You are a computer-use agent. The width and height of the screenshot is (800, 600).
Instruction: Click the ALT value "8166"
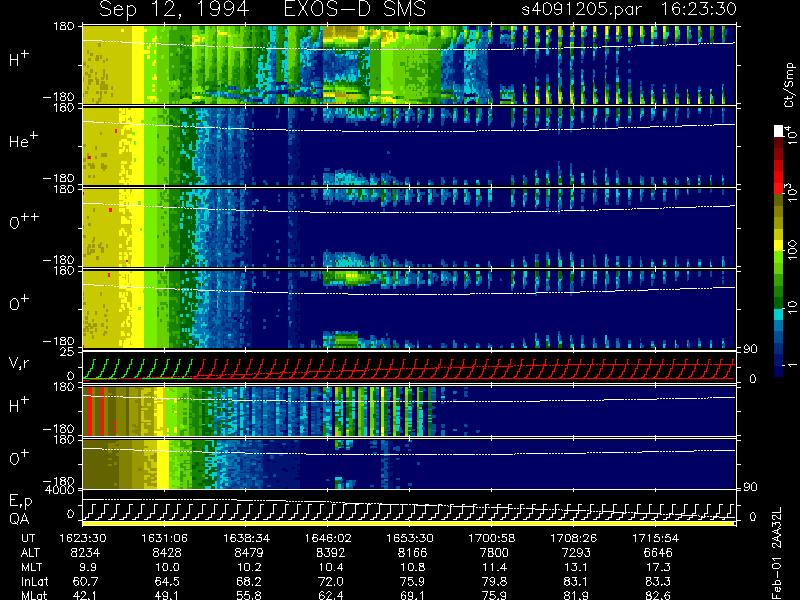(x=412, y=553)
